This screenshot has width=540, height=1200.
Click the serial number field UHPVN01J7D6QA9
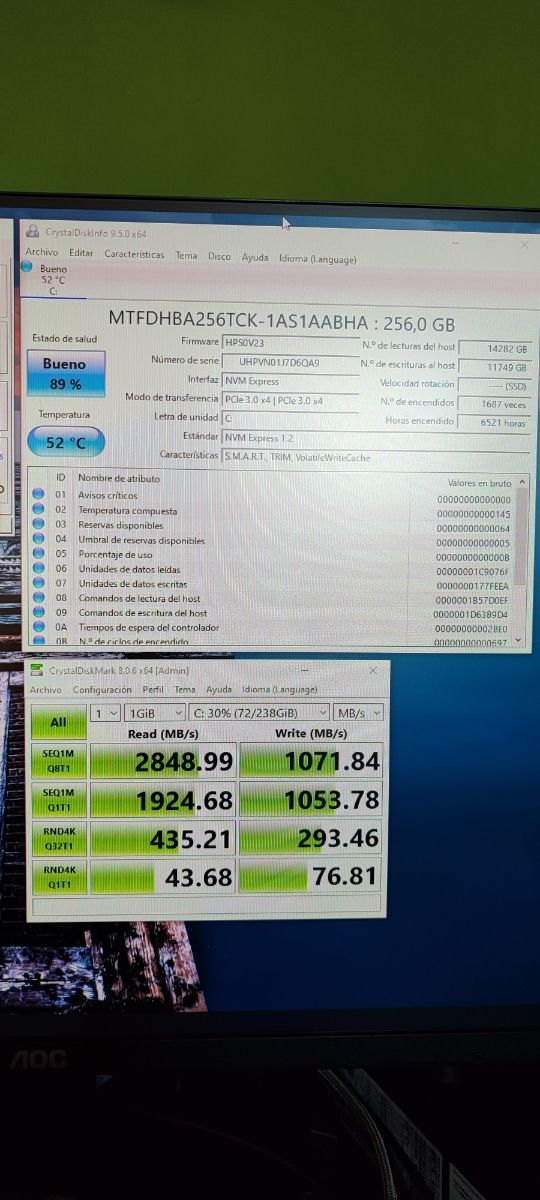(290, 361)
